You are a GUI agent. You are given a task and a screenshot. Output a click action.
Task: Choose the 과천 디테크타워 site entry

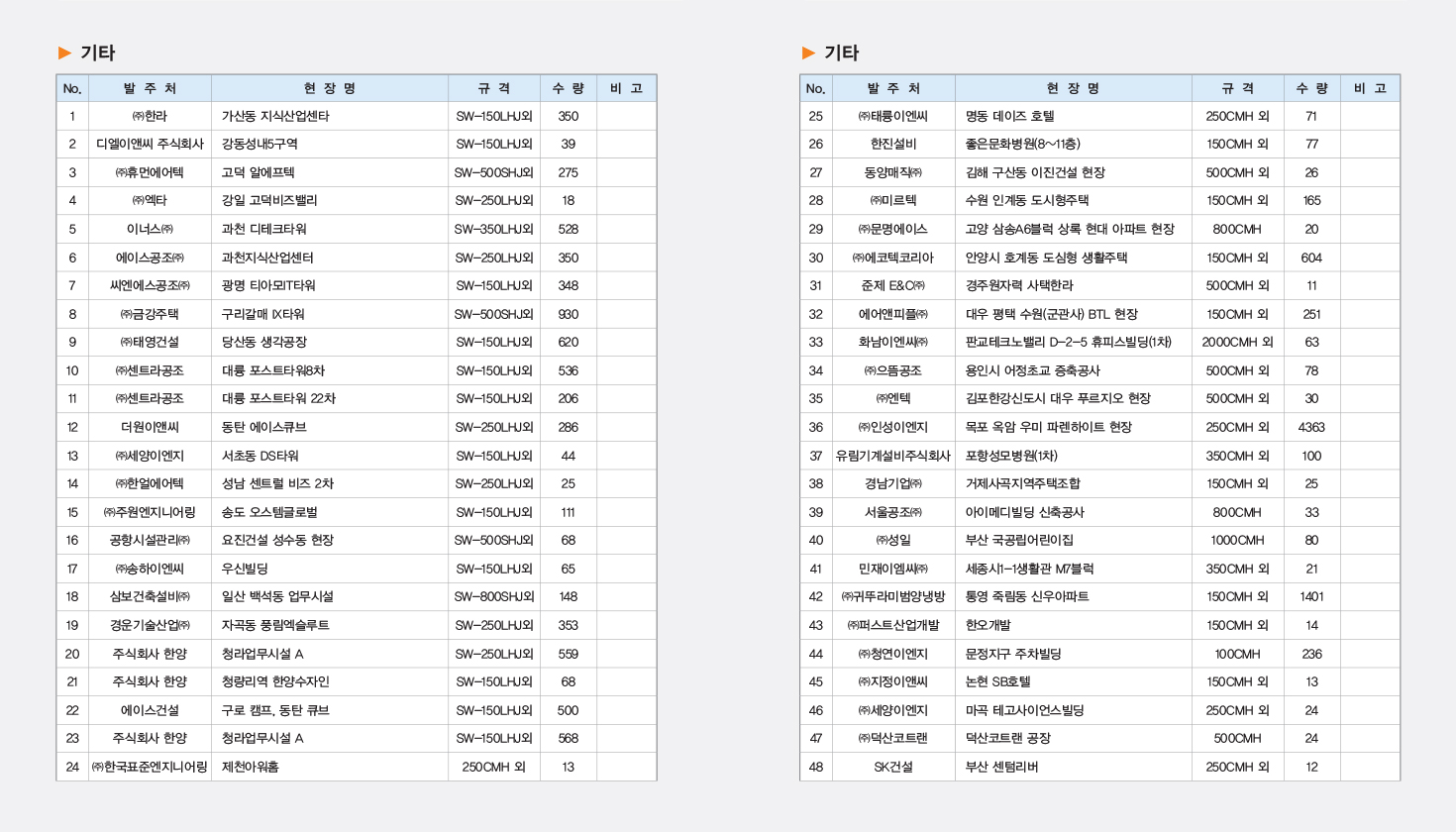click(x=264, y=229)
